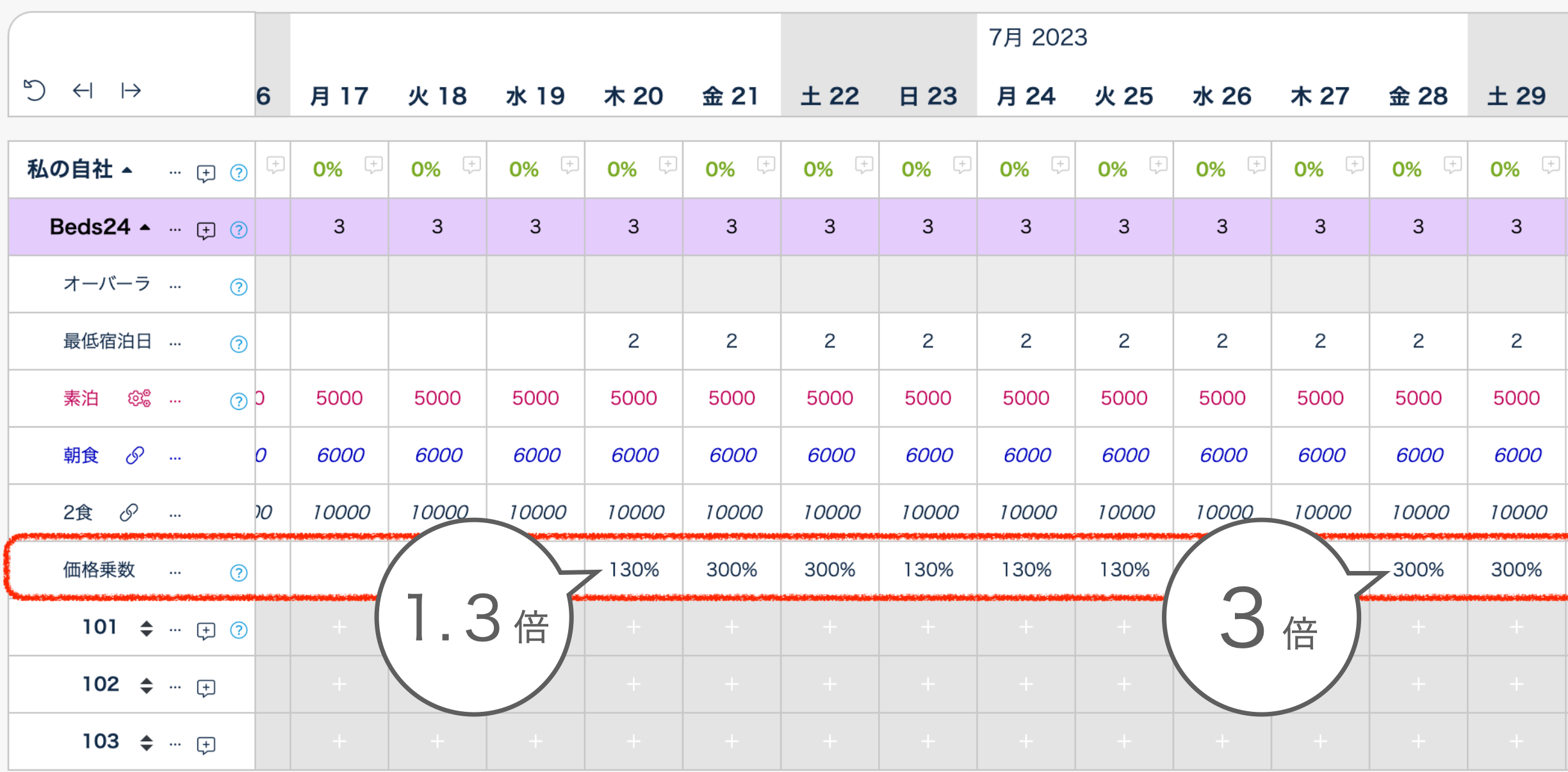This screenshot has width=1568, height=772.
Task: Click the undo/reset arrow icon
Action: coord(35,90)
